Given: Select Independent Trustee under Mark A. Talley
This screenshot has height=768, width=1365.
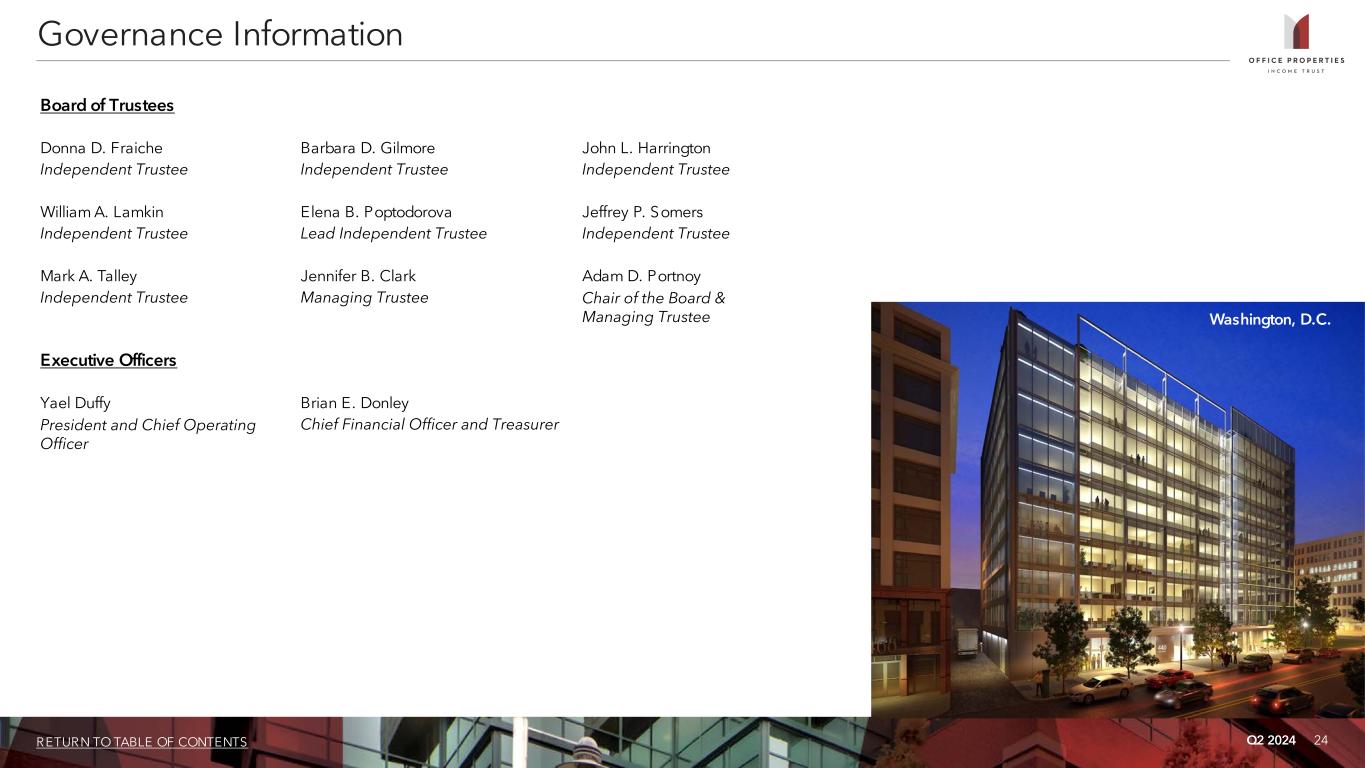Looking at the screenshot, I should (114, 297).
